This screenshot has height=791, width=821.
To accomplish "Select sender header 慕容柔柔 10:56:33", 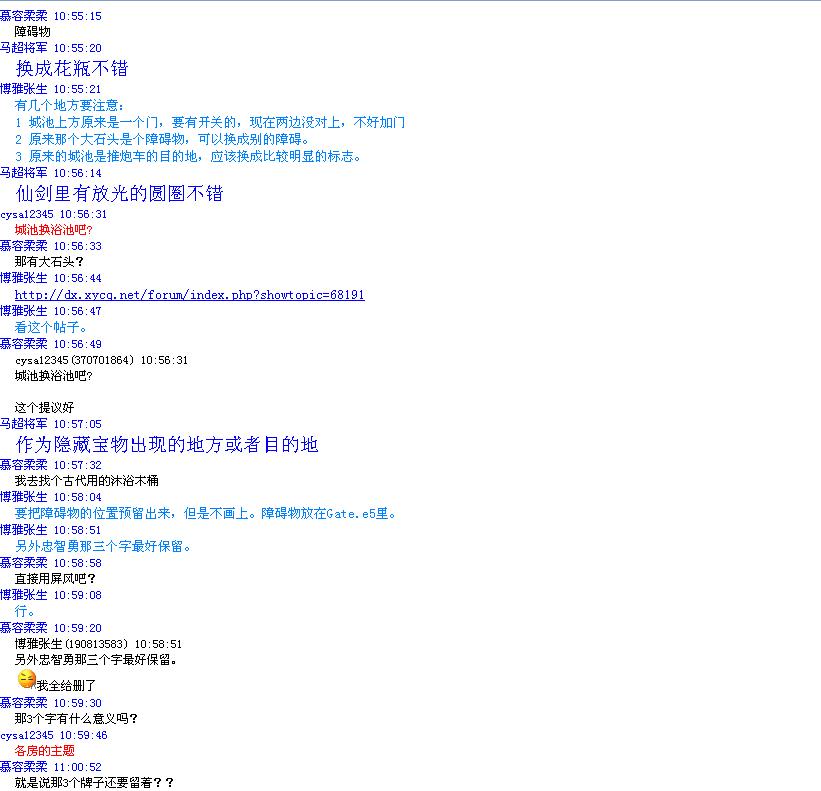I will pyautogui.click(x=51, y=246).
